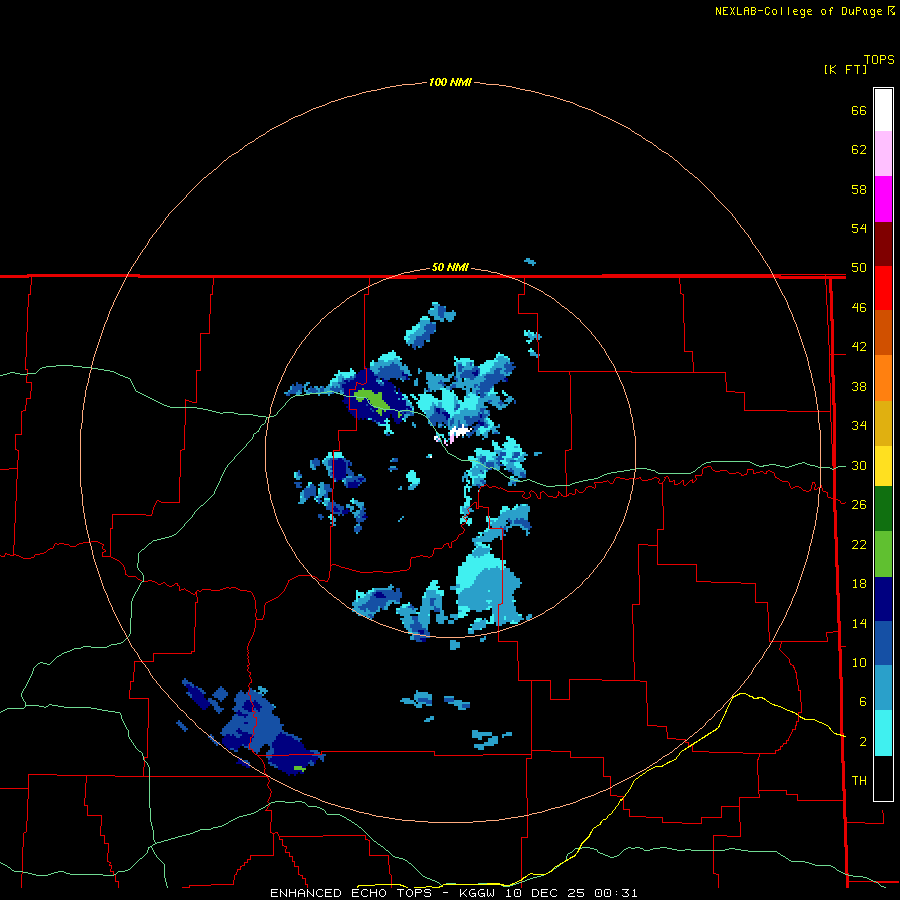Click the "TH" legend label

tap(859, 781)
